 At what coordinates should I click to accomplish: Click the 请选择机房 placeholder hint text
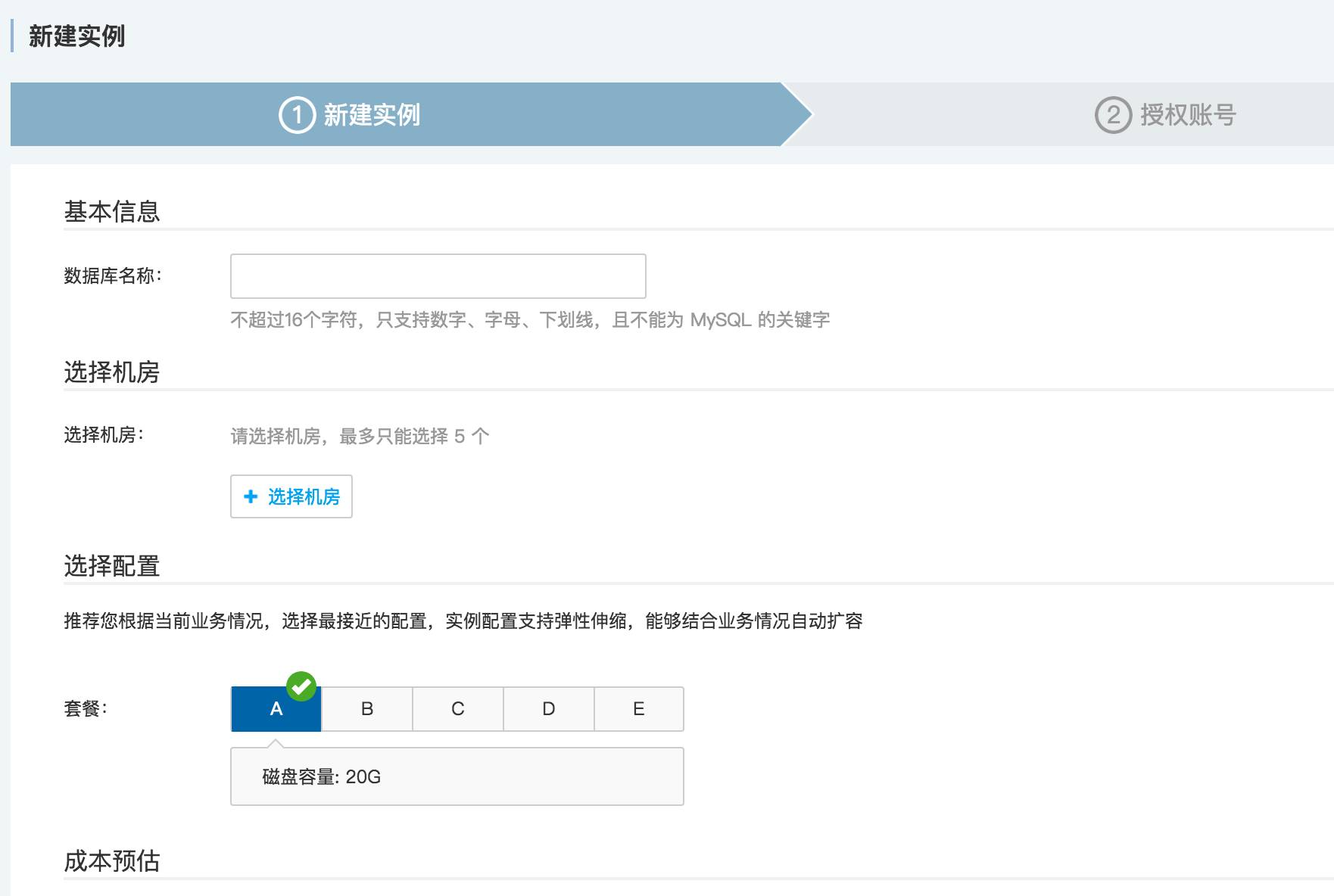click(x=360, y=436)
